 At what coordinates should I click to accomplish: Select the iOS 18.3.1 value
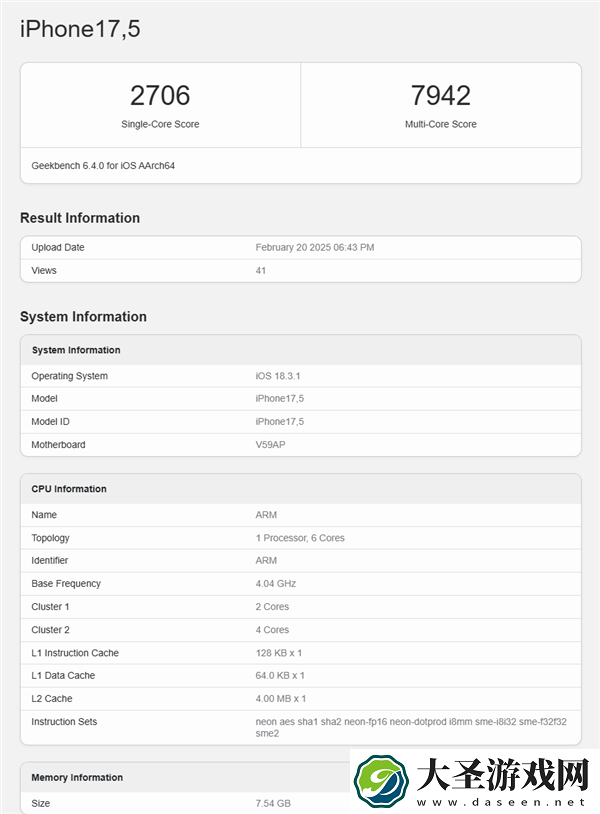point(278,376)
